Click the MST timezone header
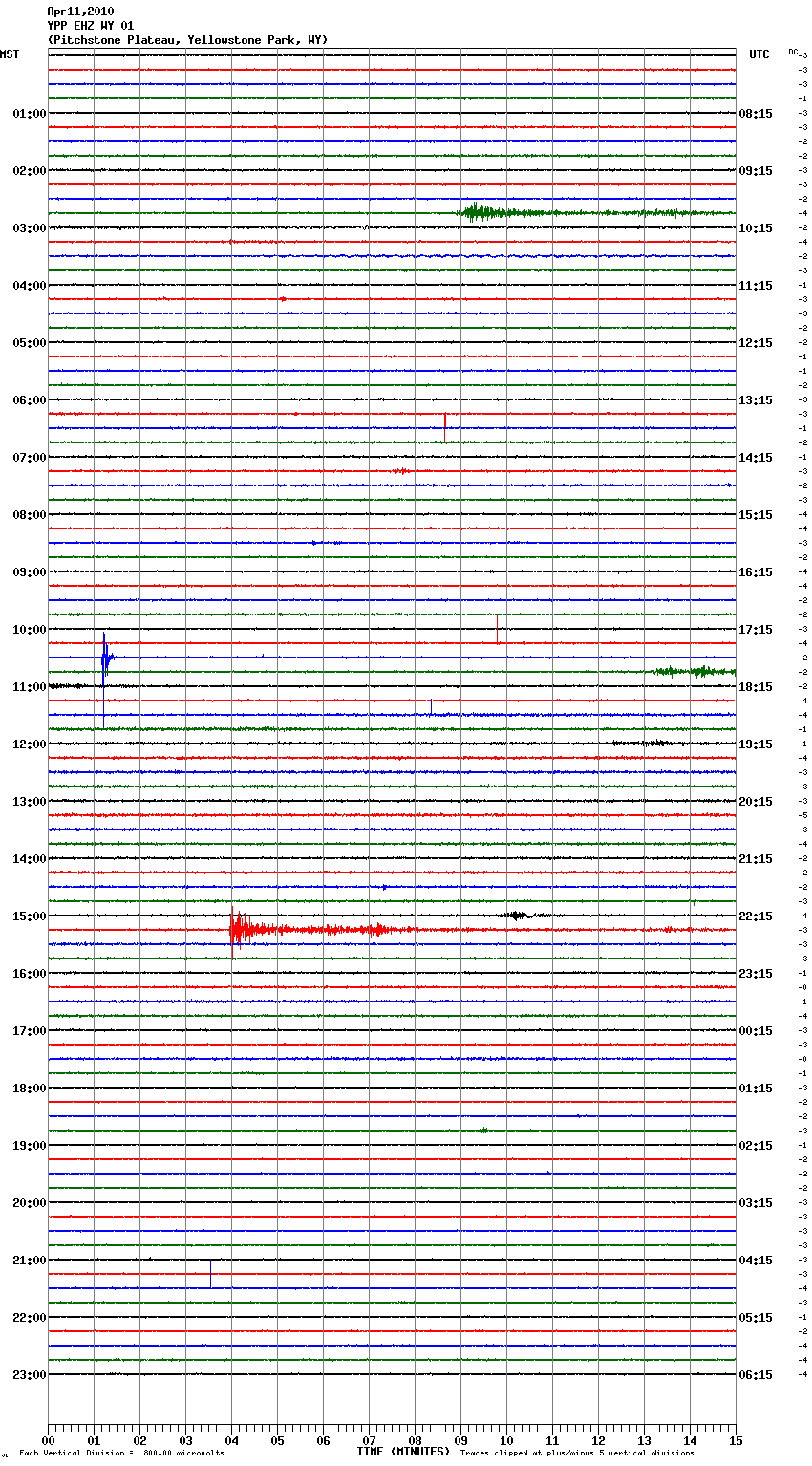Screen dimensions: 812x1466 (x=10, y=54)
